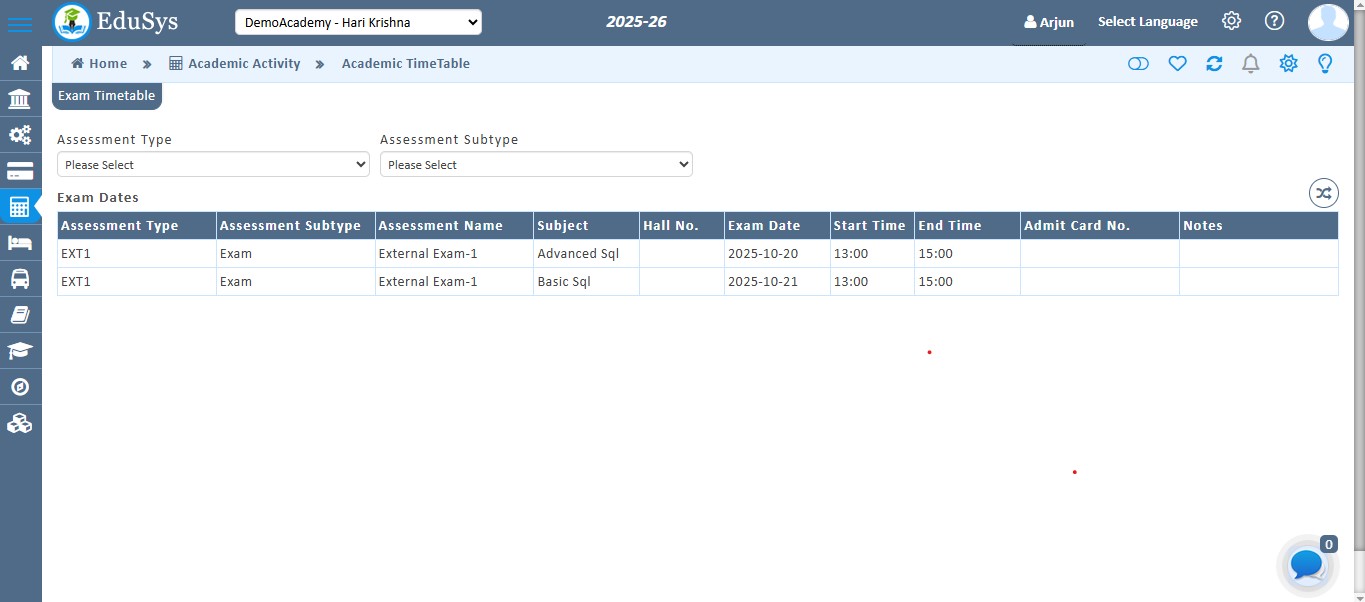Refresh the page using sync icon
Viewport: 1365px width, 602px height.
coord(1214,64)
